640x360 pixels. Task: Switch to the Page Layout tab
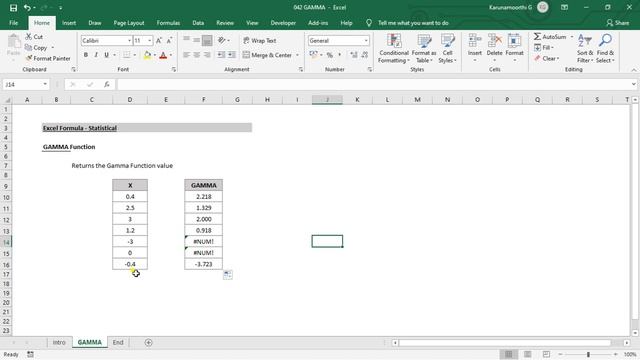point(129,23)
